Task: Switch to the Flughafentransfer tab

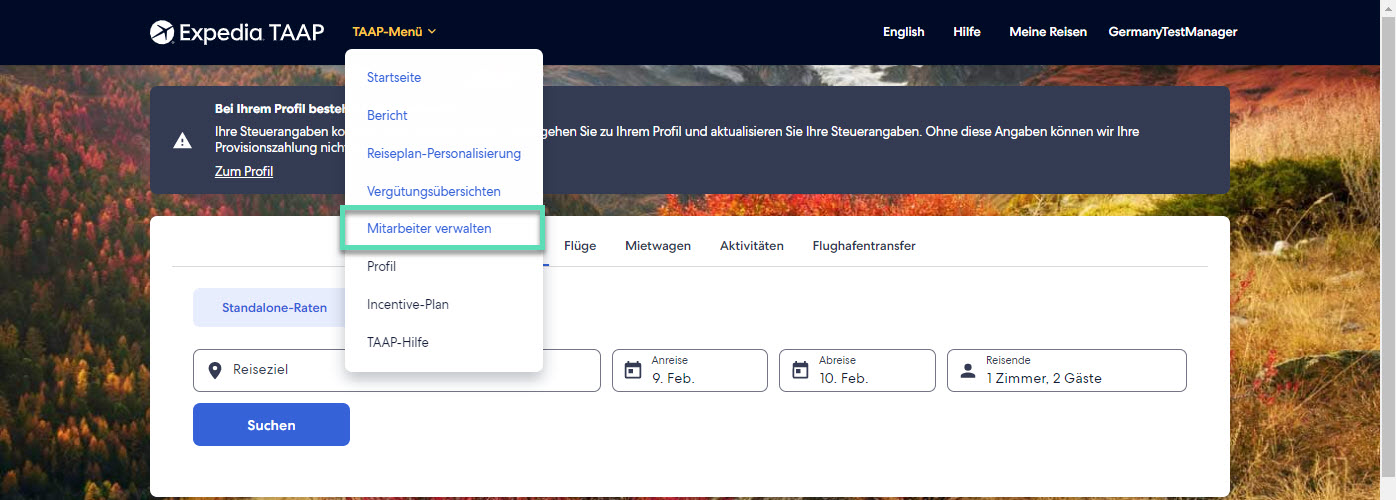Action: point(864,246)
